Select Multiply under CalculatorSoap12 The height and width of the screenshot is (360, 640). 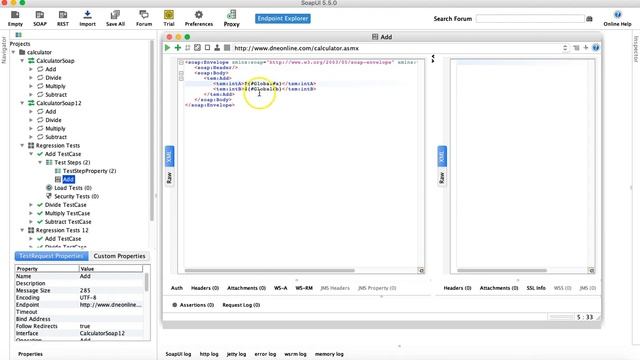coord(55,129)
